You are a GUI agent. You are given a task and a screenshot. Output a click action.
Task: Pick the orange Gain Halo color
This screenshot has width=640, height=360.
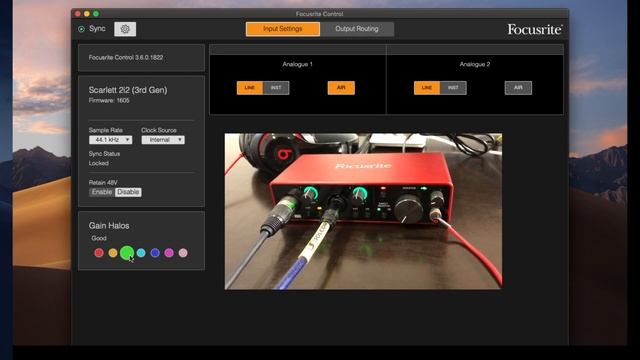pyautogui.click(x=113, y=253)
